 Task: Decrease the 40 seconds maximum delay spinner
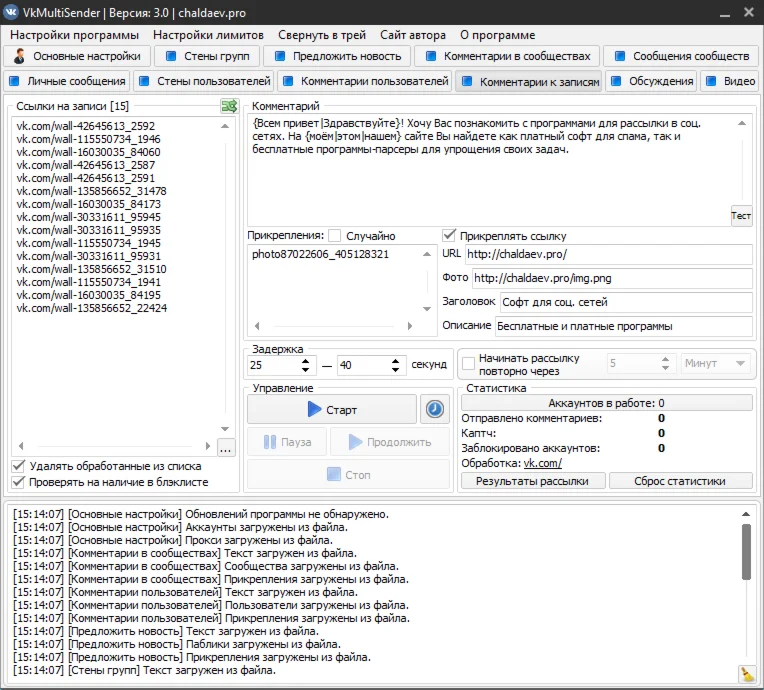point(396,370)
